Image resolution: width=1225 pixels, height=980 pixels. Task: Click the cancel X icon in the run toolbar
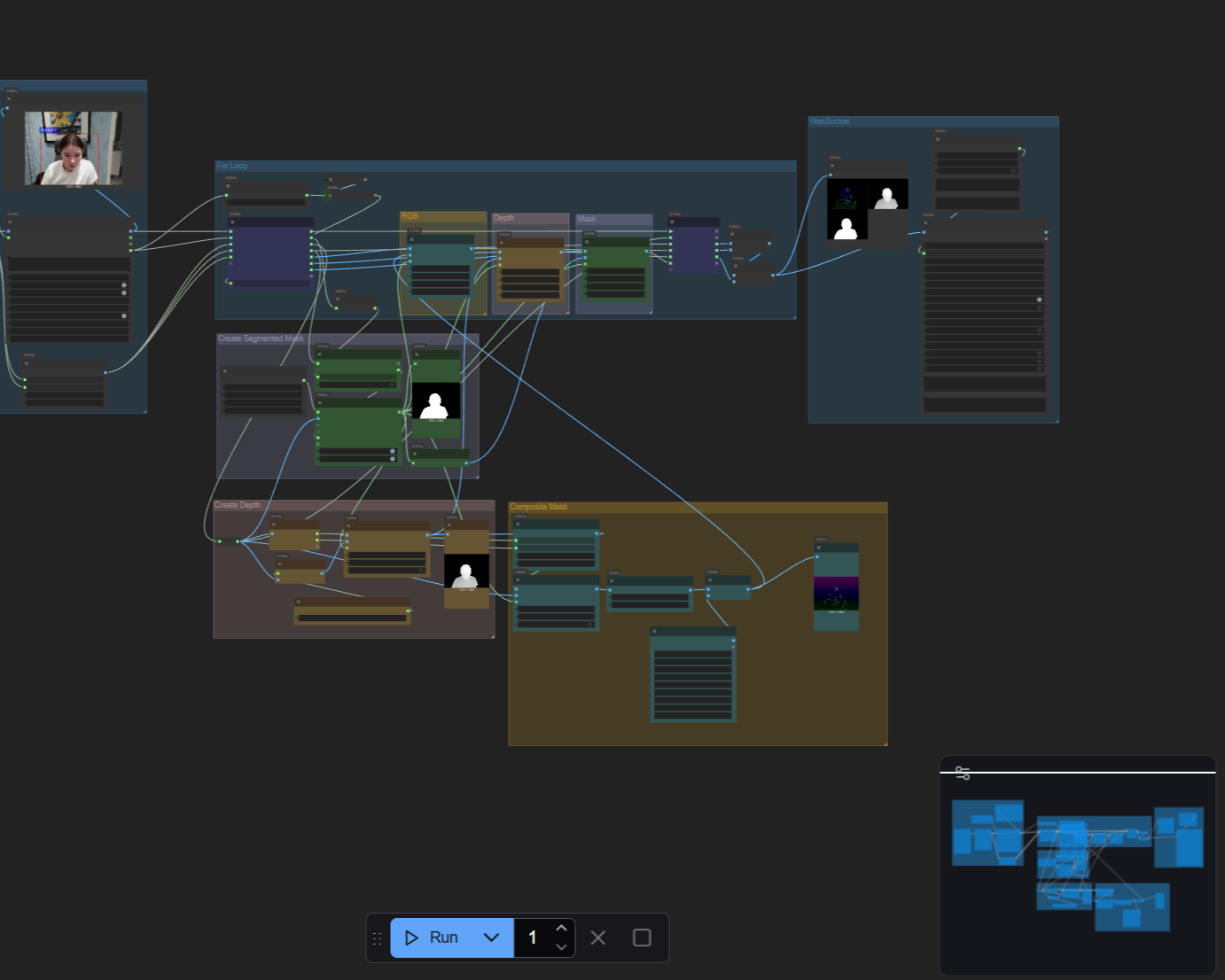click(x=597, y=937)
